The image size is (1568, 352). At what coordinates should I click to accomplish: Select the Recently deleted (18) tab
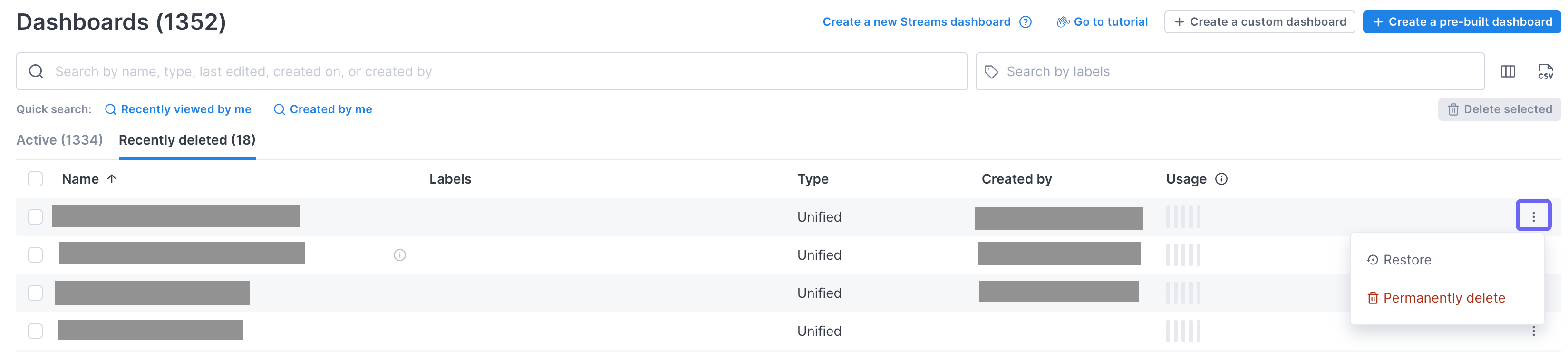coord(187,140)
